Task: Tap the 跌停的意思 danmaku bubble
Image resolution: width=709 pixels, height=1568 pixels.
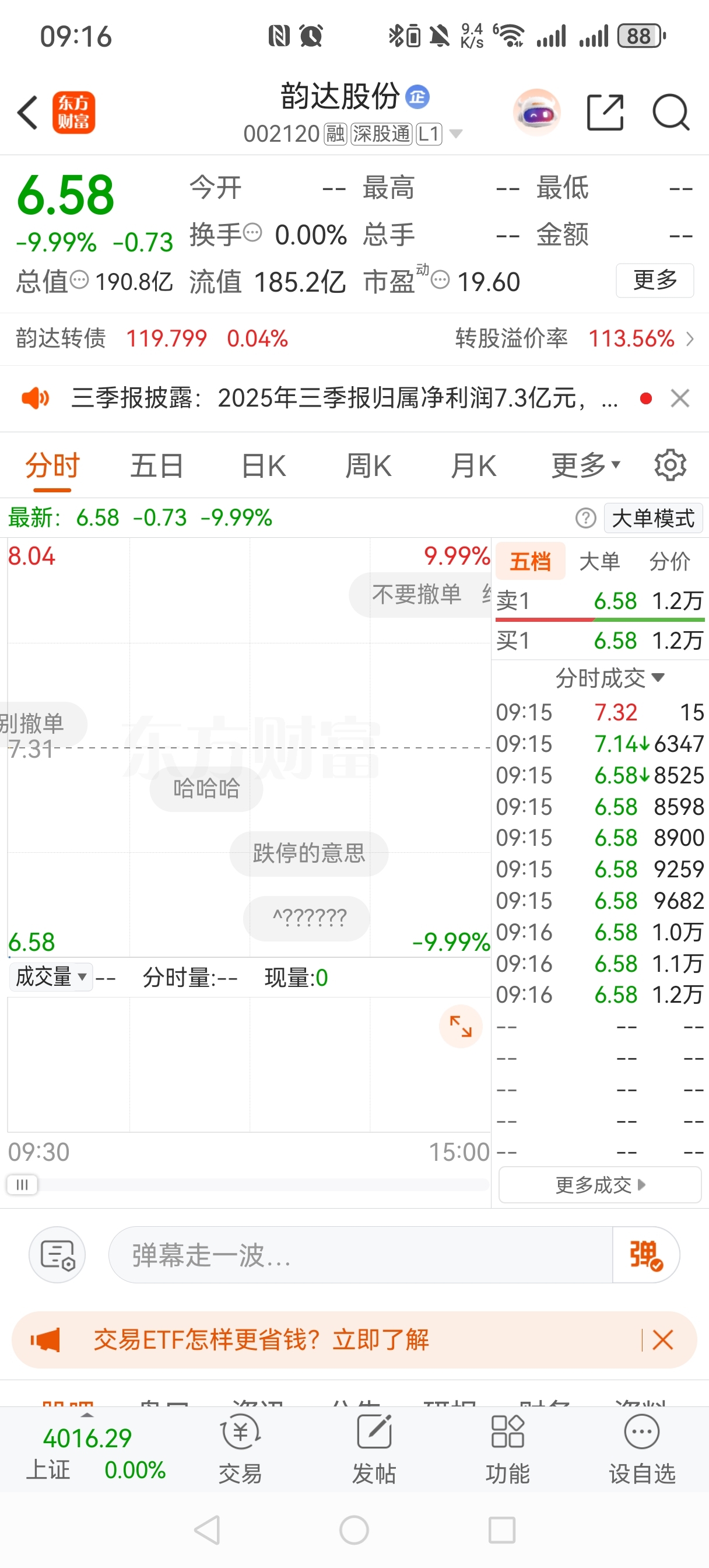Action: [x=308, y=853]
